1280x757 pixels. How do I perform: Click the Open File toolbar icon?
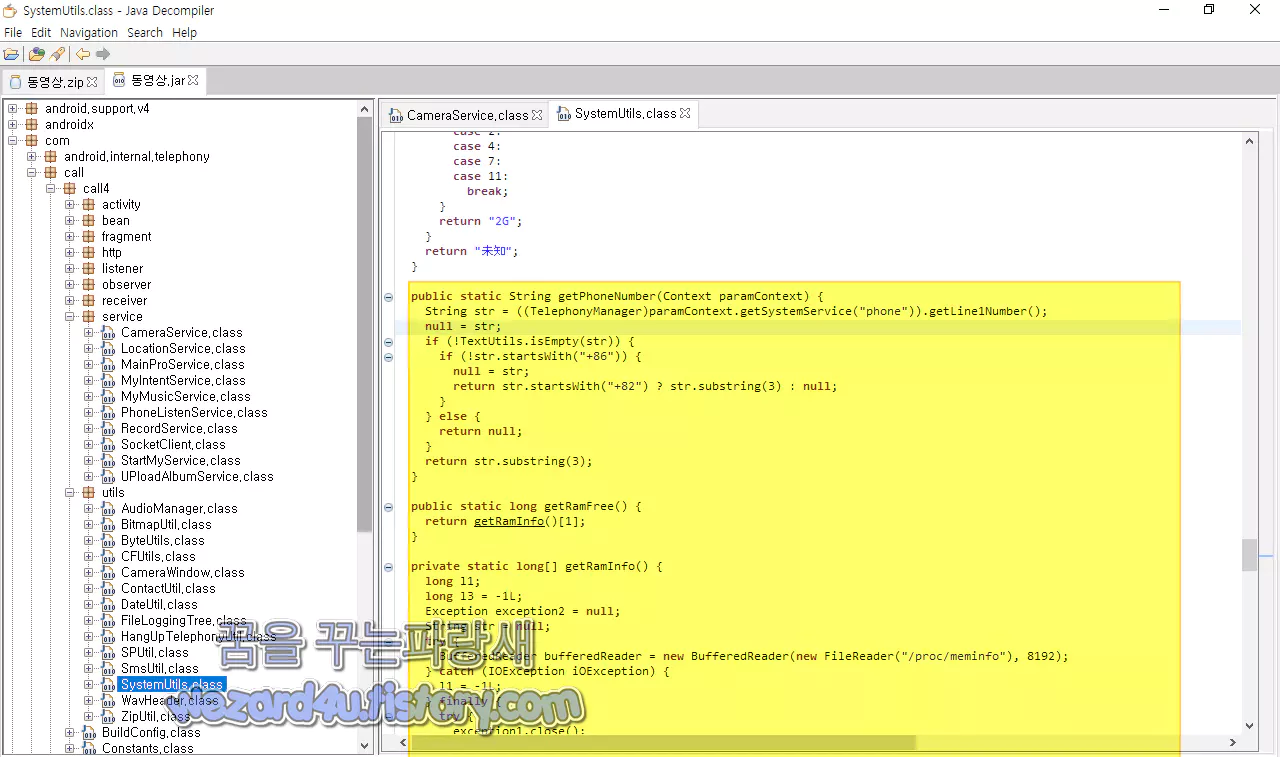point(11,54)
